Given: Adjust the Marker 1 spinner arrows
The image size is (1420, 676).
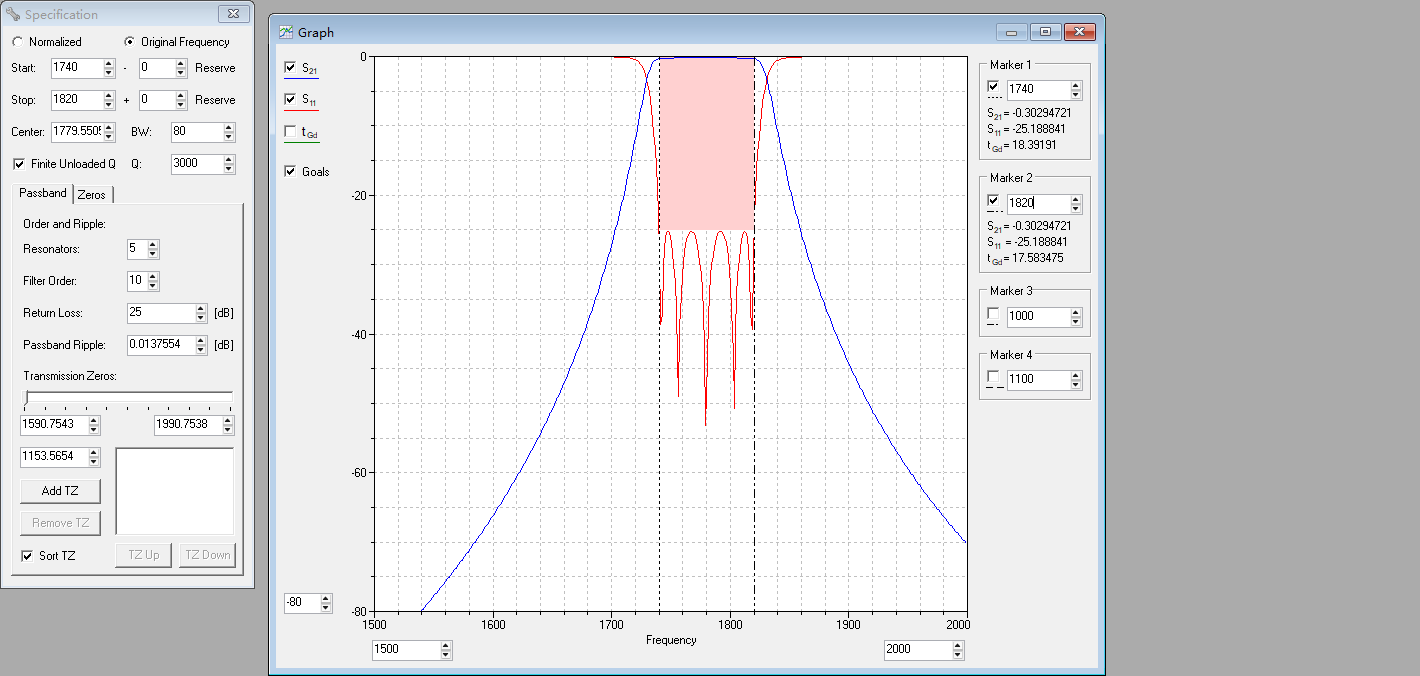Looking at the screenshot, I should click(1075, 89).
